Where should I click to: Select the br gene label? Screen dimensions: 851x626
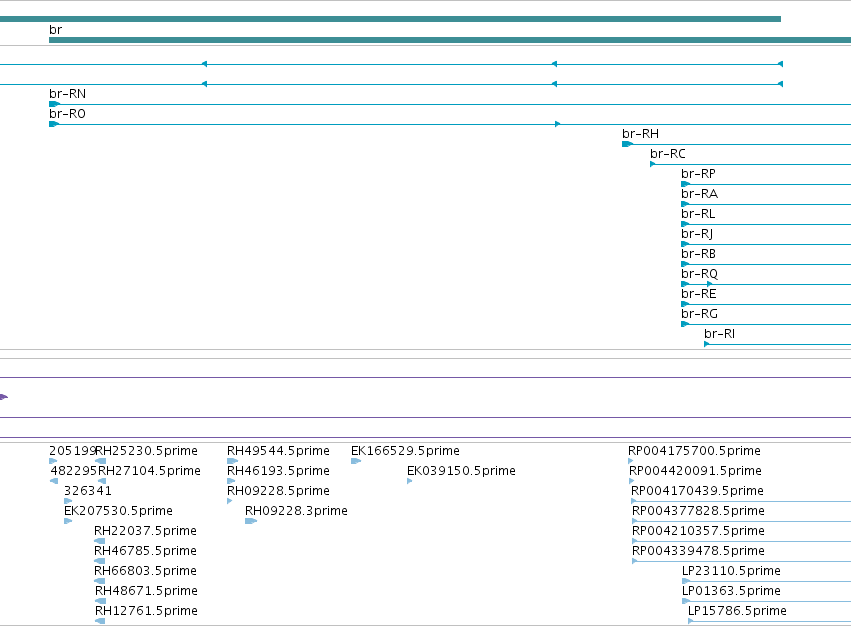point(55,30)
